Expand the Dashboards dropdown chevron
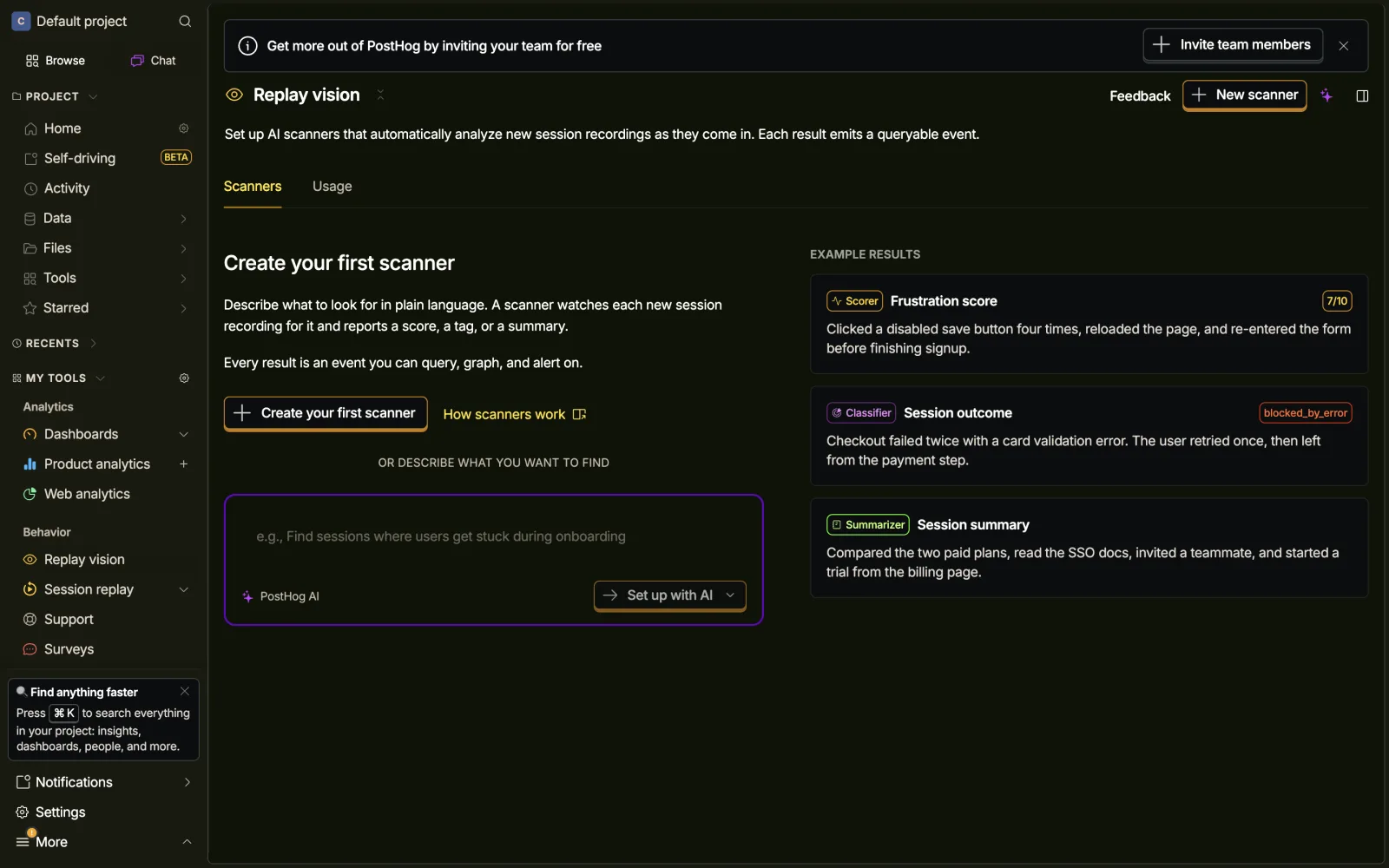 183,434
